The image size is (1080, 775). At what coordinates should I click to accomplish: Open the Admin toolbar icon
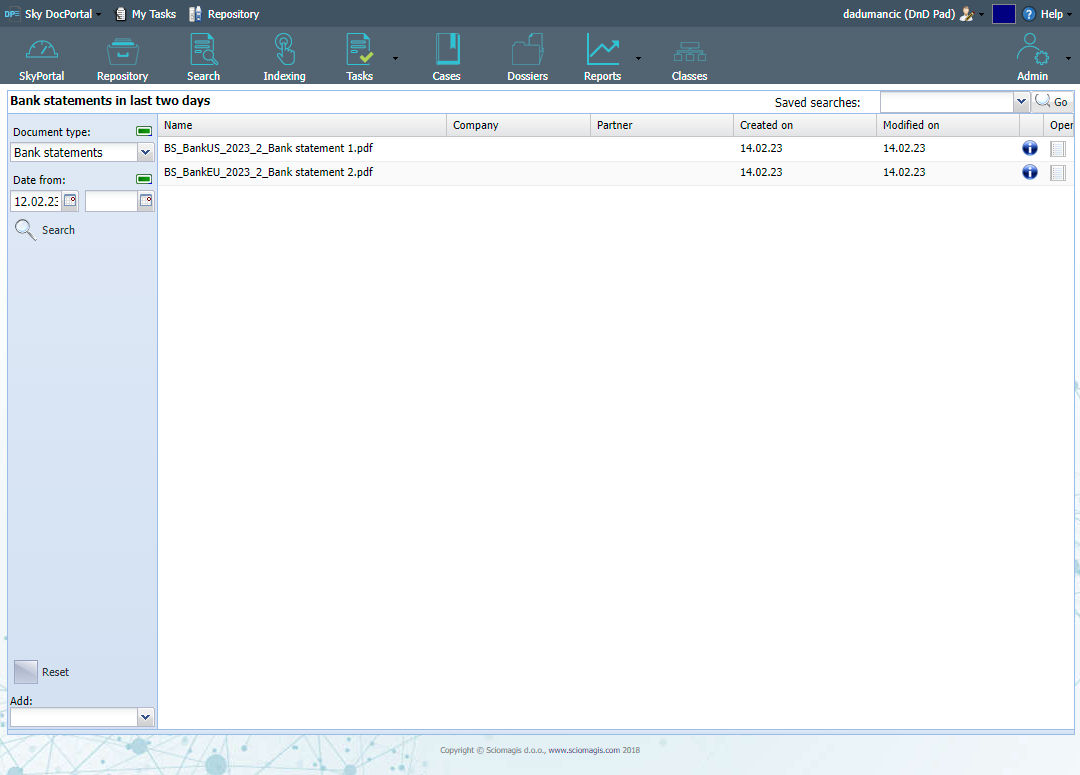coord(1032,50)
